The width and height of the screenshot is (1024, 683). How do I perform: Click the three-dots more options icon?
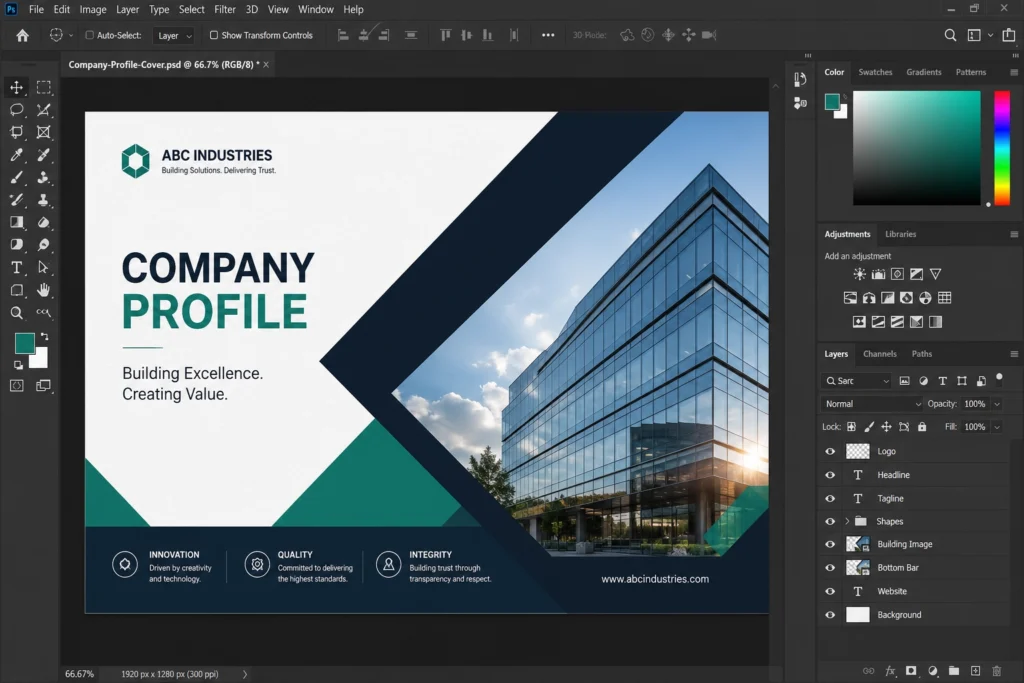548,35
